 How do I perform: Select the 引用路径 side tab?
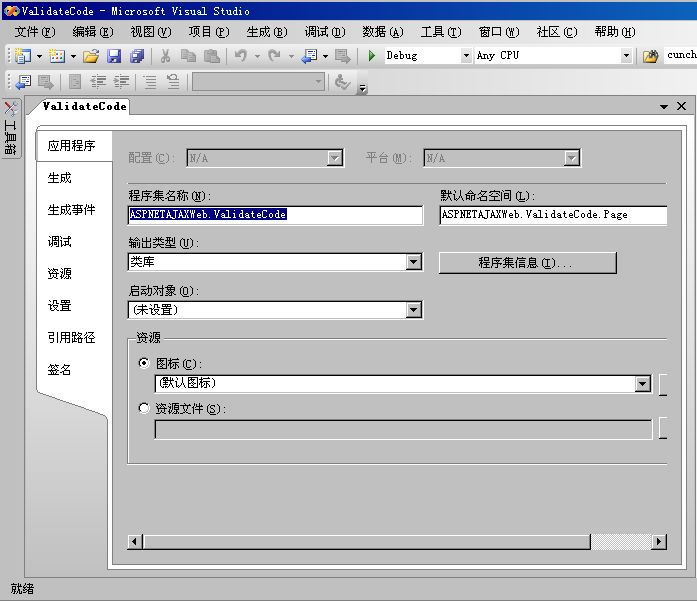72,338
